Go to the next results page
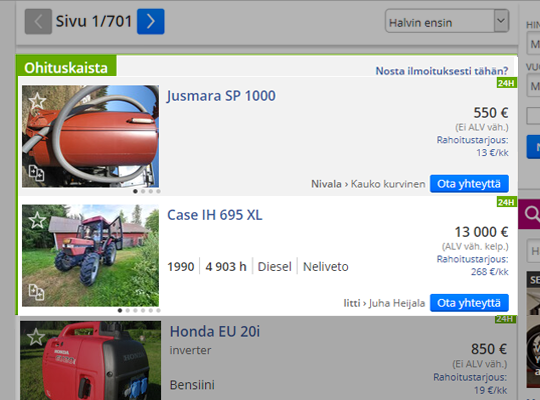The height and width of the screenshot is (400, 540). point(150,21)
